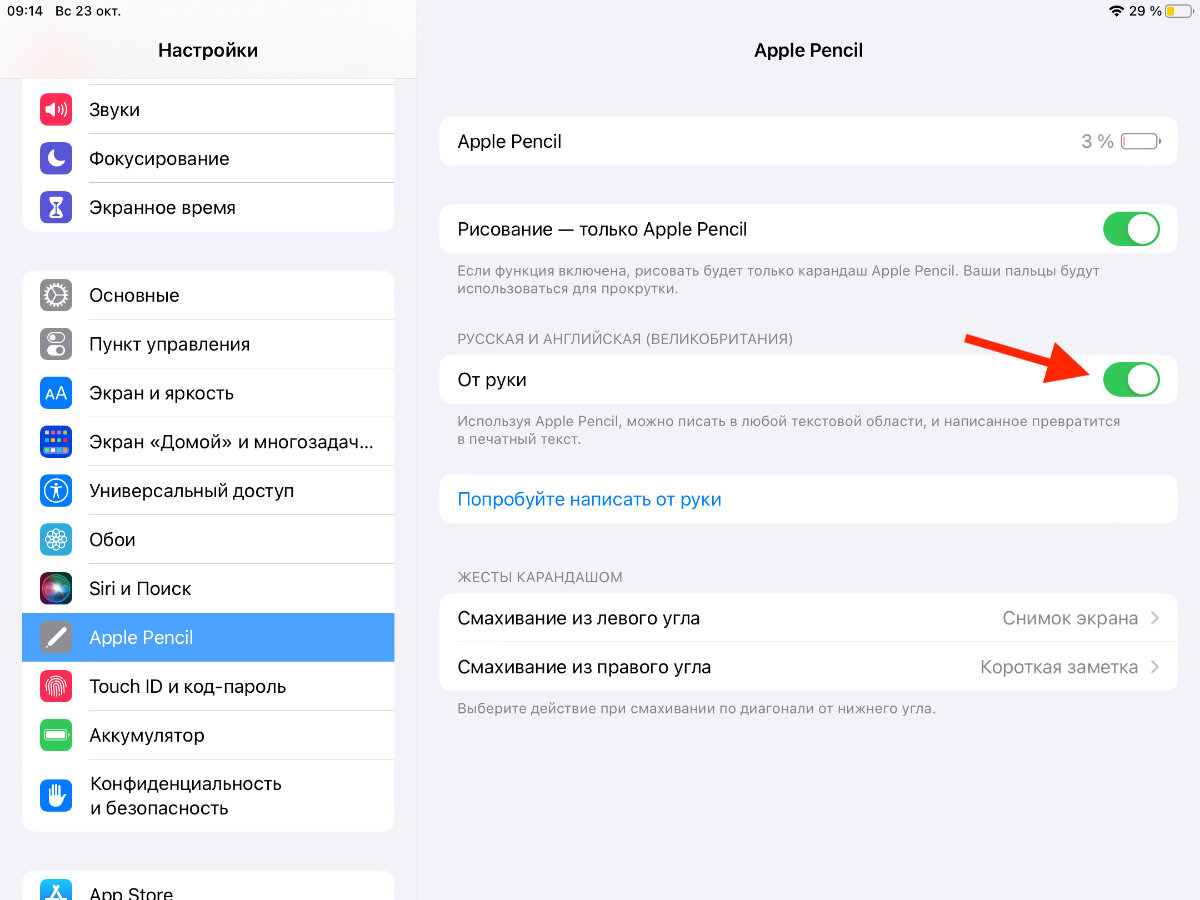Tap the Основные gear icon
Viewport: 1200px width, 900px height.
(x=56, y=295)
